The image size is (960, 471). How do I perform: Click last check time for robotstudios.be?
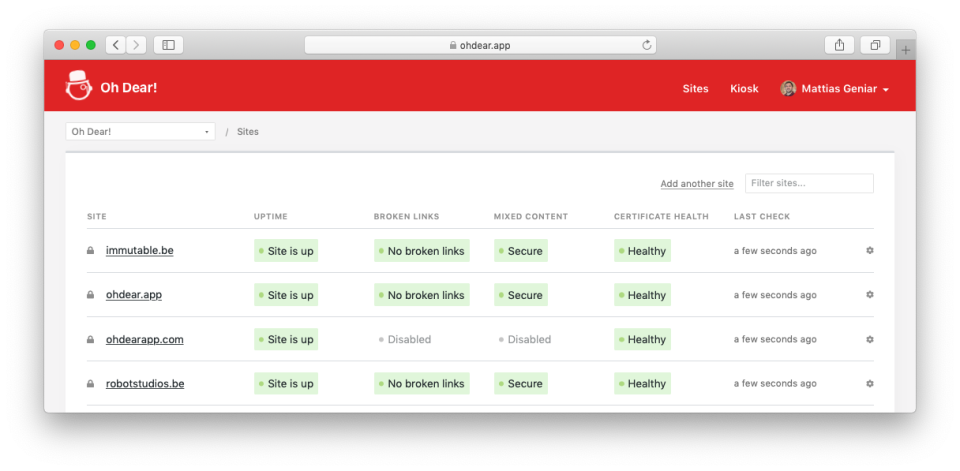(x=775, y=383)
